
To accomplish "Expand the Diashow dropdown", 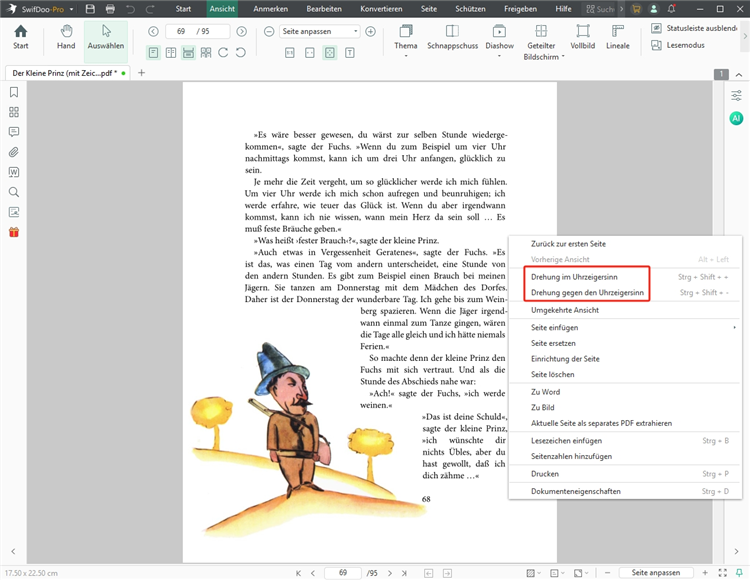I will point(499,56).
